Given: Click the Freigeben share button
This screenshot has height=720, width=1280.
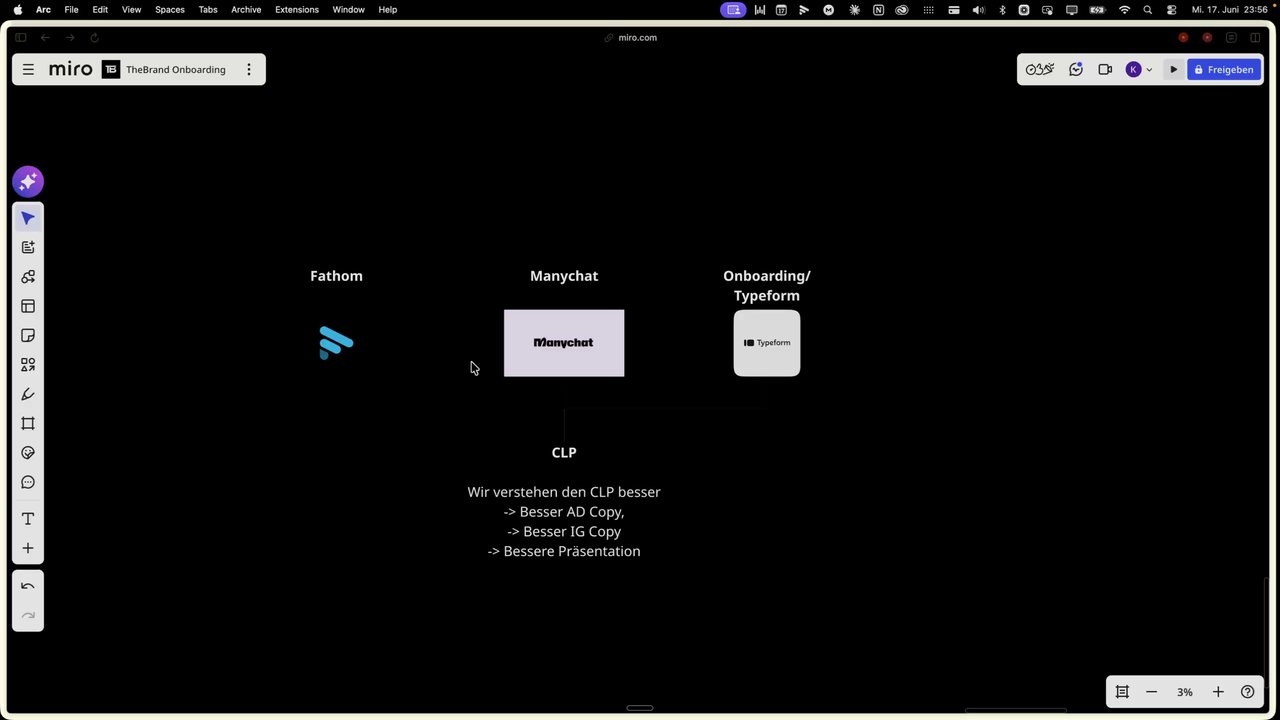Looking at the screenshot, I should tap(1224, 70).
